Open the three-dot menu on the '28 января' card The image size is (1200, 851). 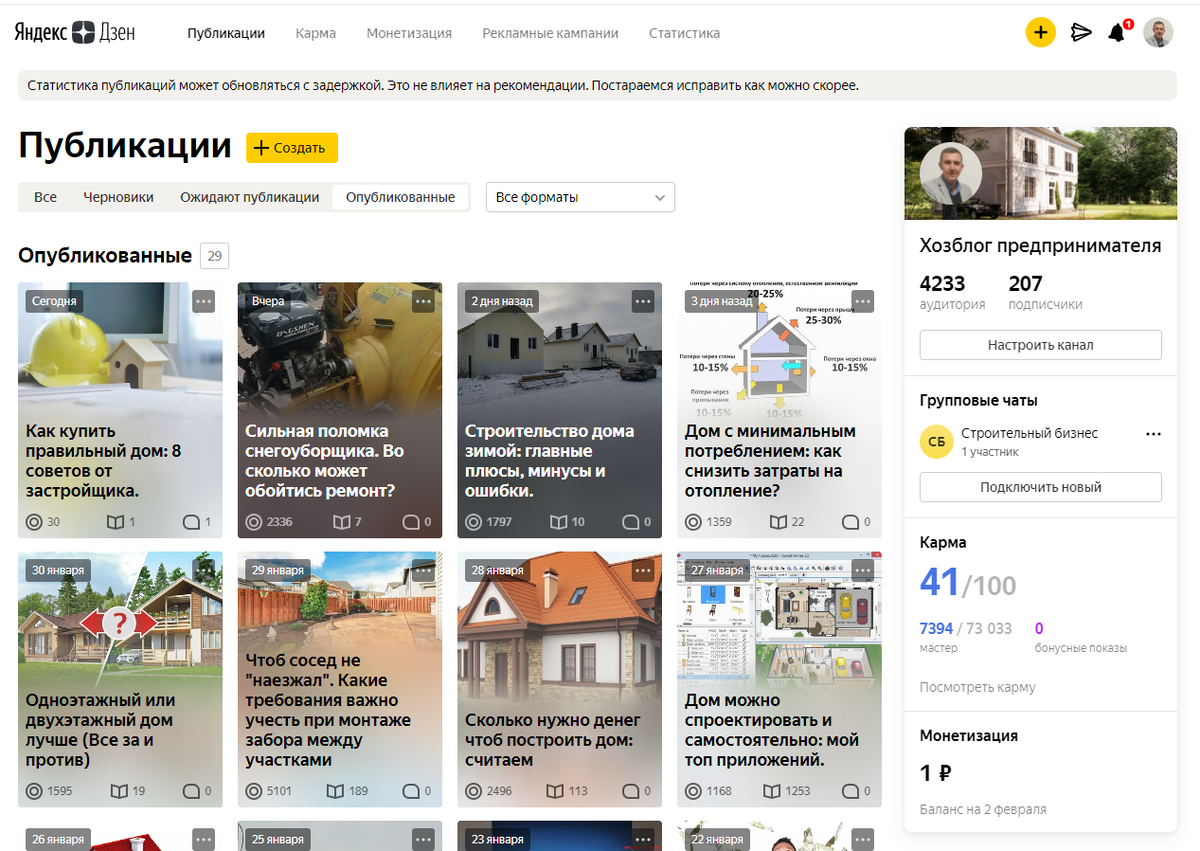[643, 570]
